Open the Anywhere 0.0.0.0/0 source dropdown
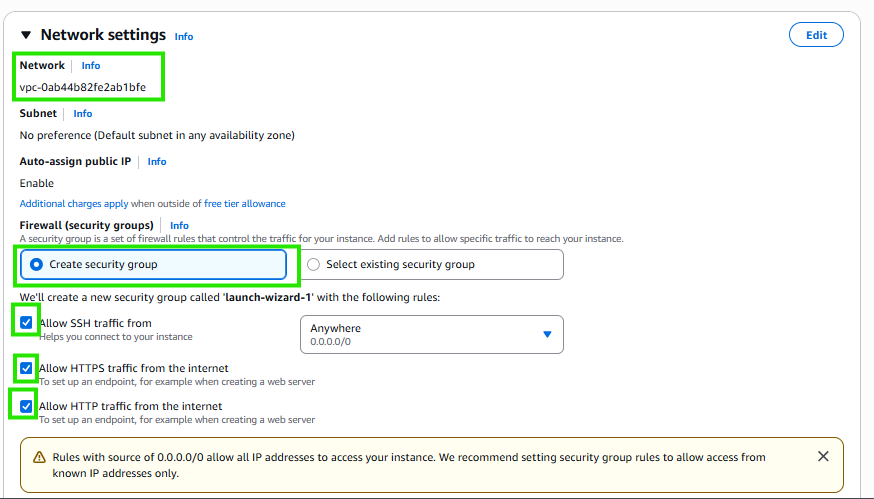Image resolution: width=874 pixels, height=499 pixels. (431, 335)
